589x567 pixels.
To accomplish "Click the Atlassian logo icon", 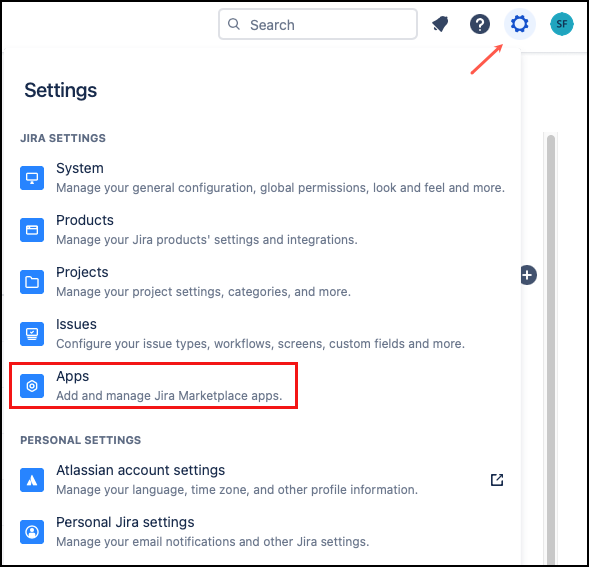I will (32, 480).
